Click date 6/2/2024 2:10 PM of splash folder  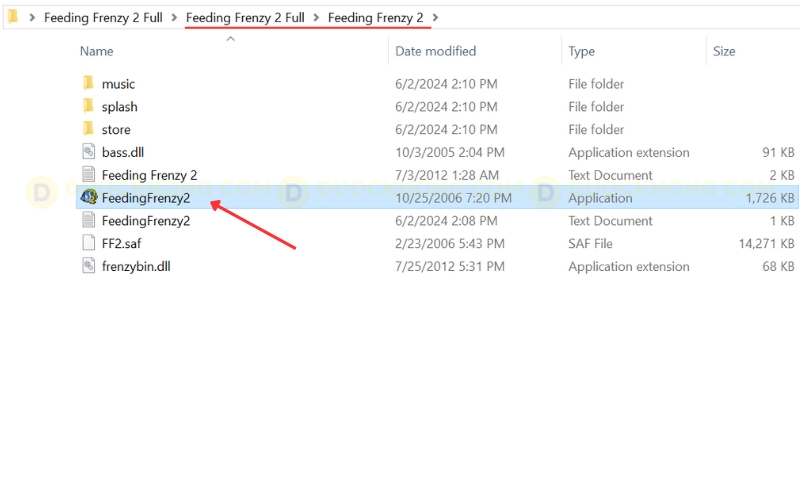coord(446,107)
